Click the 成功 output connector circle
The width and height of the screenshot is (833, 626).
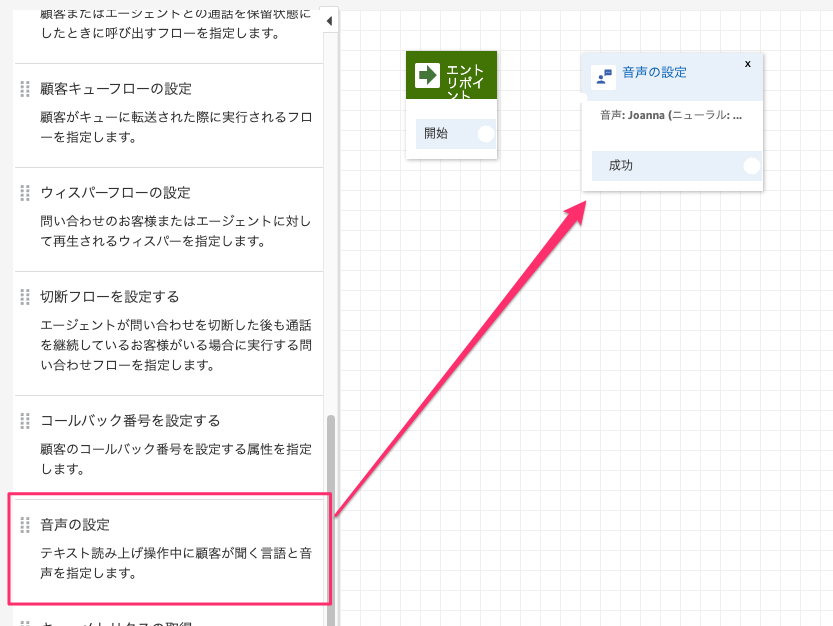(x=751, y=166)
